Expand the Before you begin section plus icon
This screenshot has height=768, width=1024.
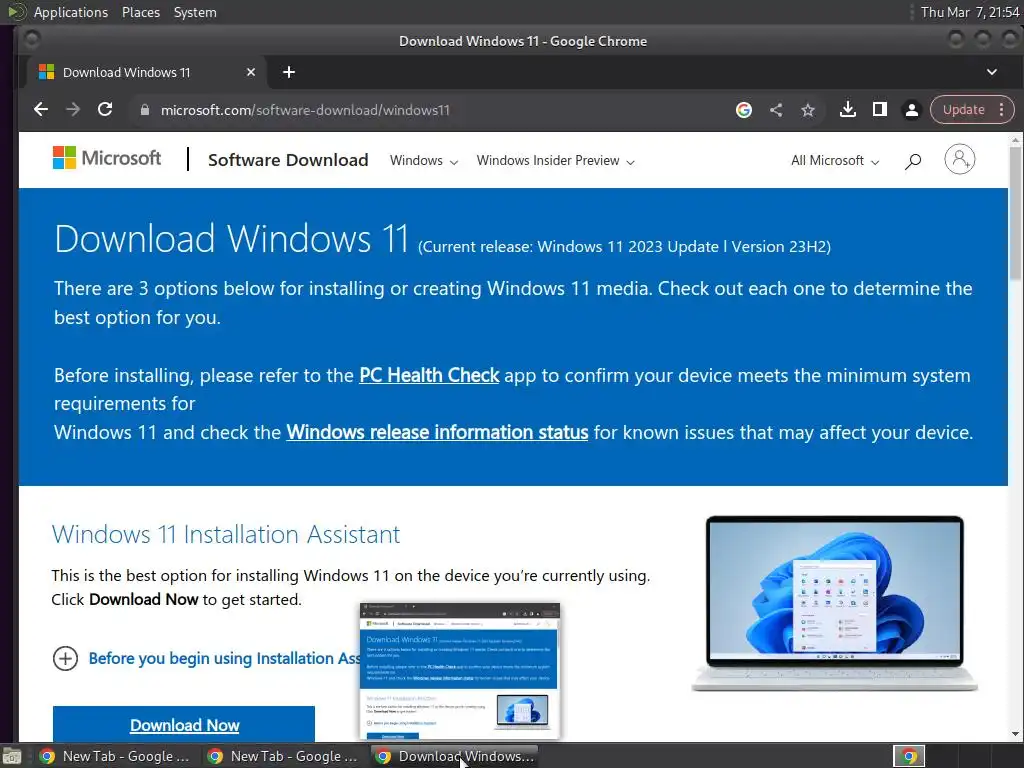point(65,658)
